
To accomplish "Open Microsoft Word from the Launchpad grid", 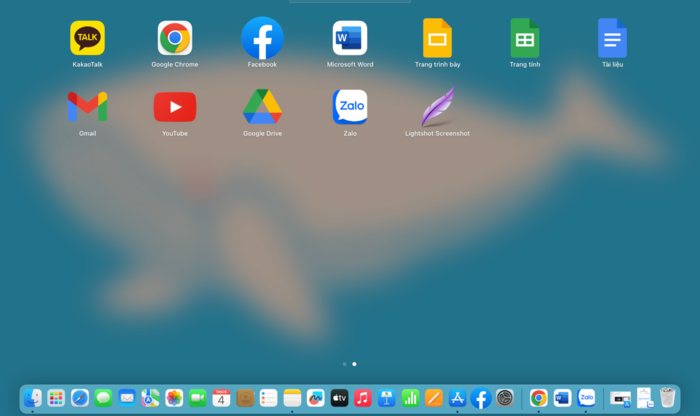I will [350, 38].
